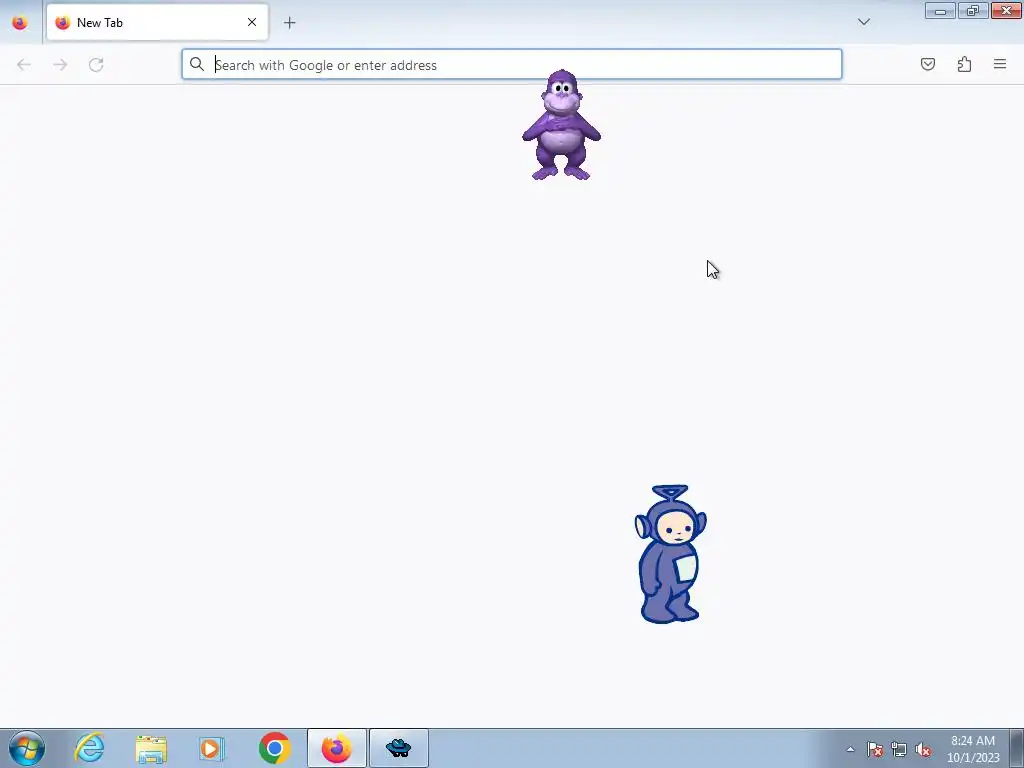This screenshot has width=1024, height=768.
Task: Open network status tray icon
Action: click(x=899, y=749)
